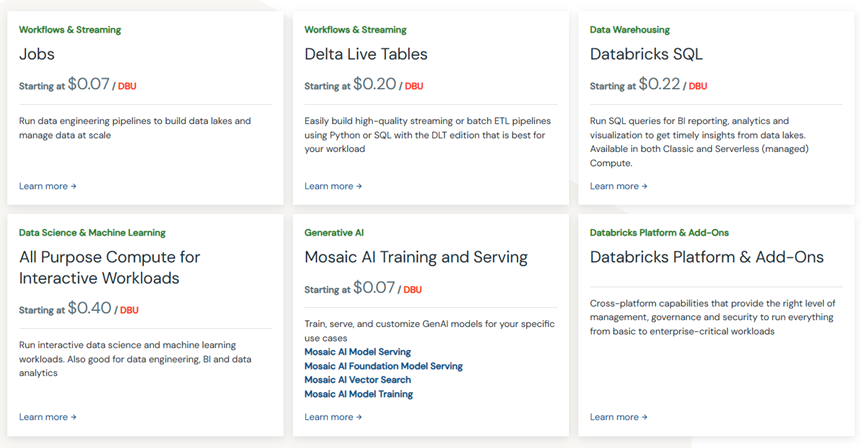Click the Generative AI category label
This screenshot has height=448, width=862.
334,233
